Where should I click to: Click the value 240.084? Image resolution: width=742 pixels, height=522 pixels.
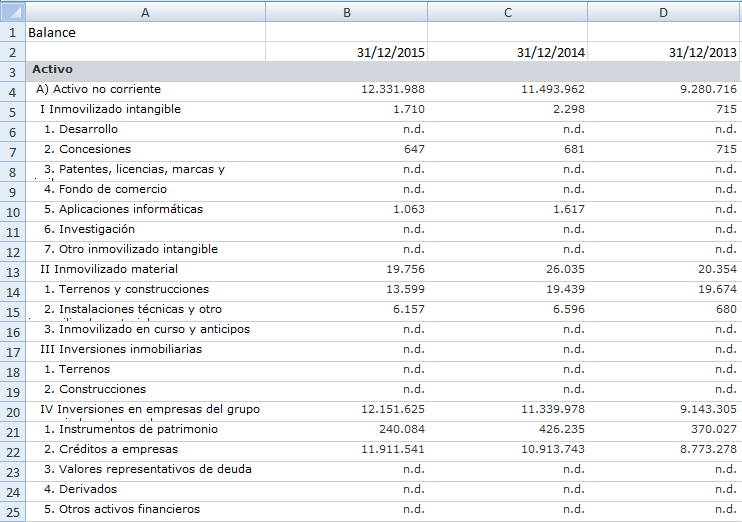(402, 429)
